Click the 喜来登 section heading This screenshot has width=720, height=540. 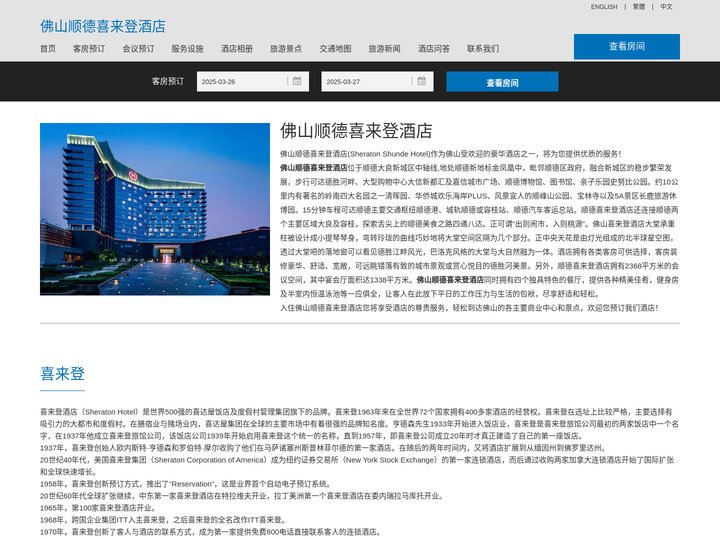[62, 373]
